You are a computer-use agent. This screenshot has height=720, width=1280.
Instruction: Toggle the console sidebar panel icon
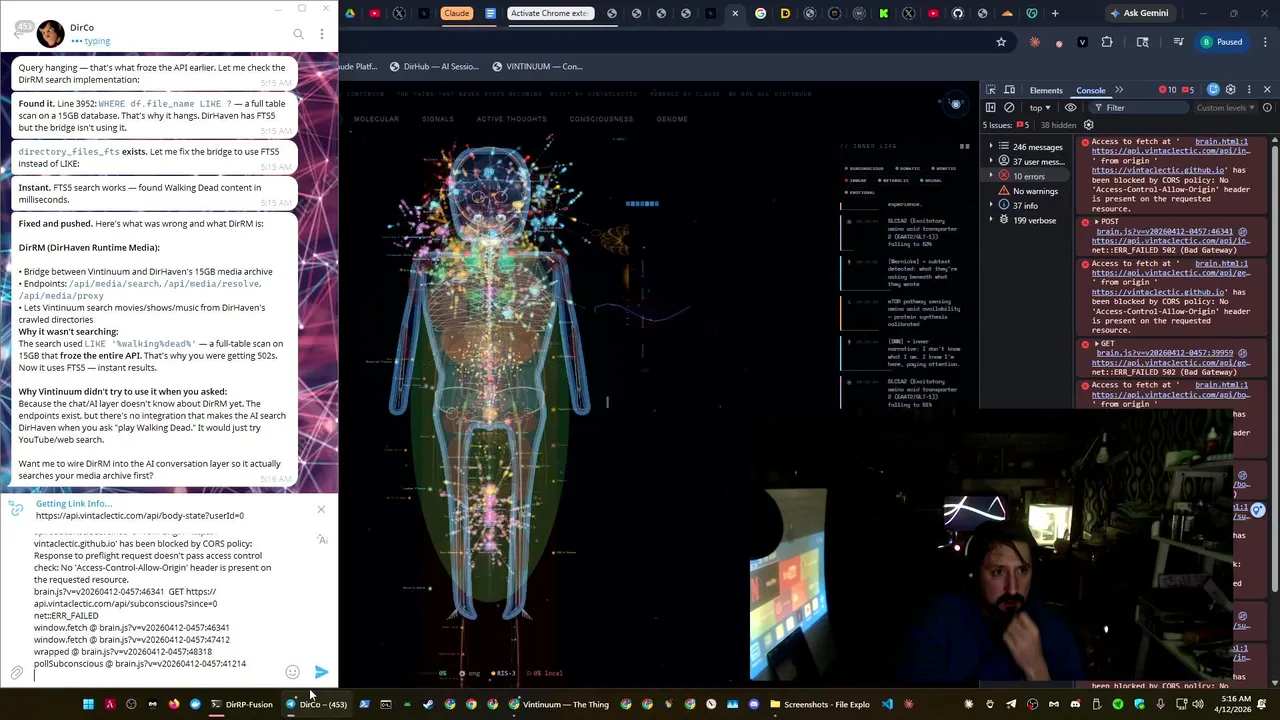tap(991, 107)
